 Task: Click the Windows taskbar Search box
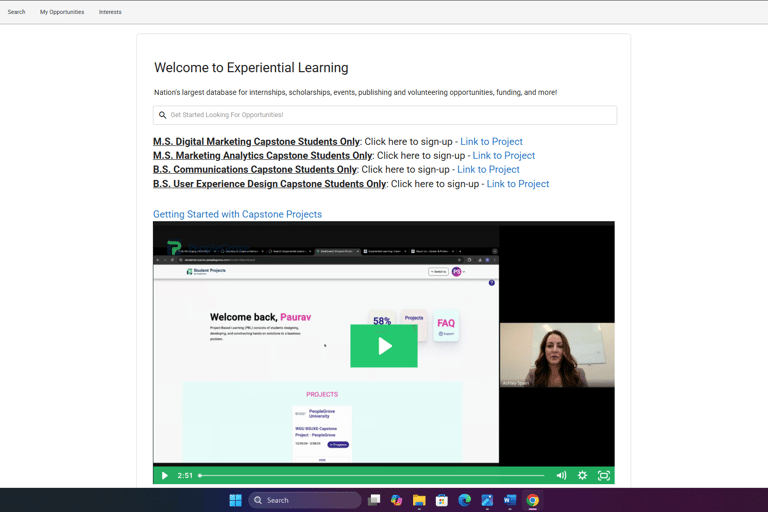point(305,500)
